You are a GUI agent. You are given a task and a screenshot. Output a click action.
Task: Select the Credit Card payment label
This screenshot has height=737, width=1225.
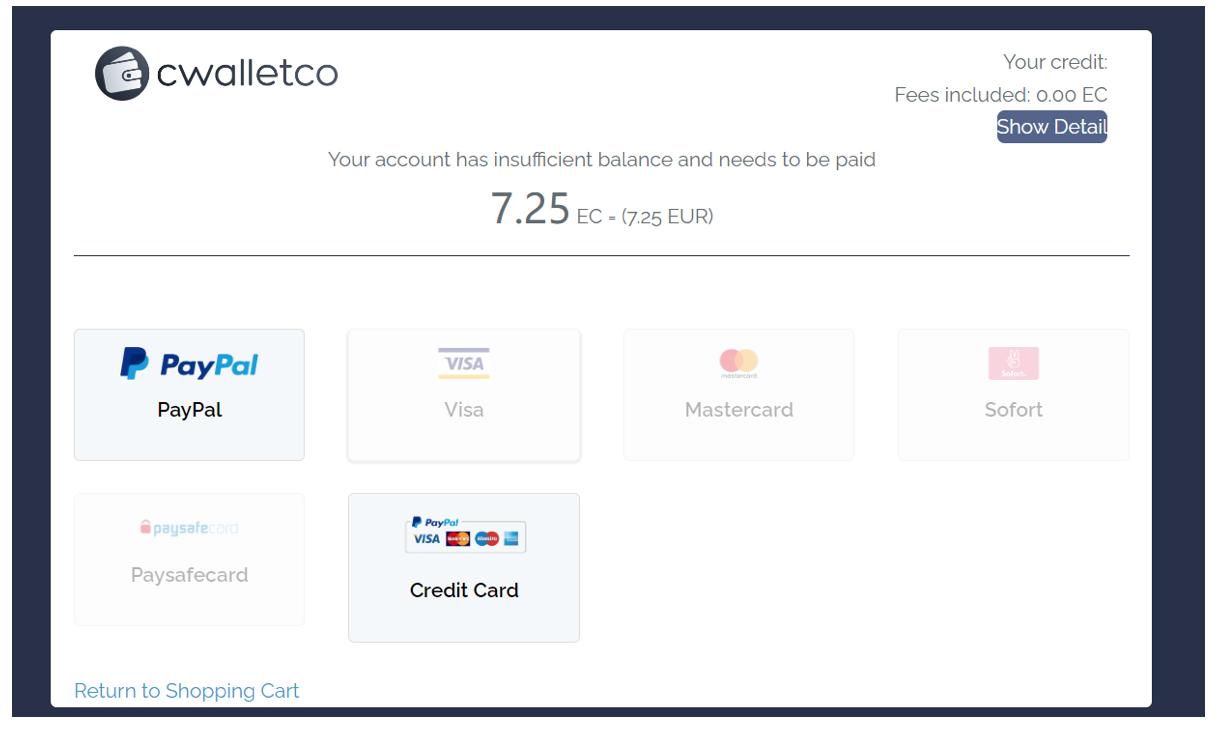point(464,590)
